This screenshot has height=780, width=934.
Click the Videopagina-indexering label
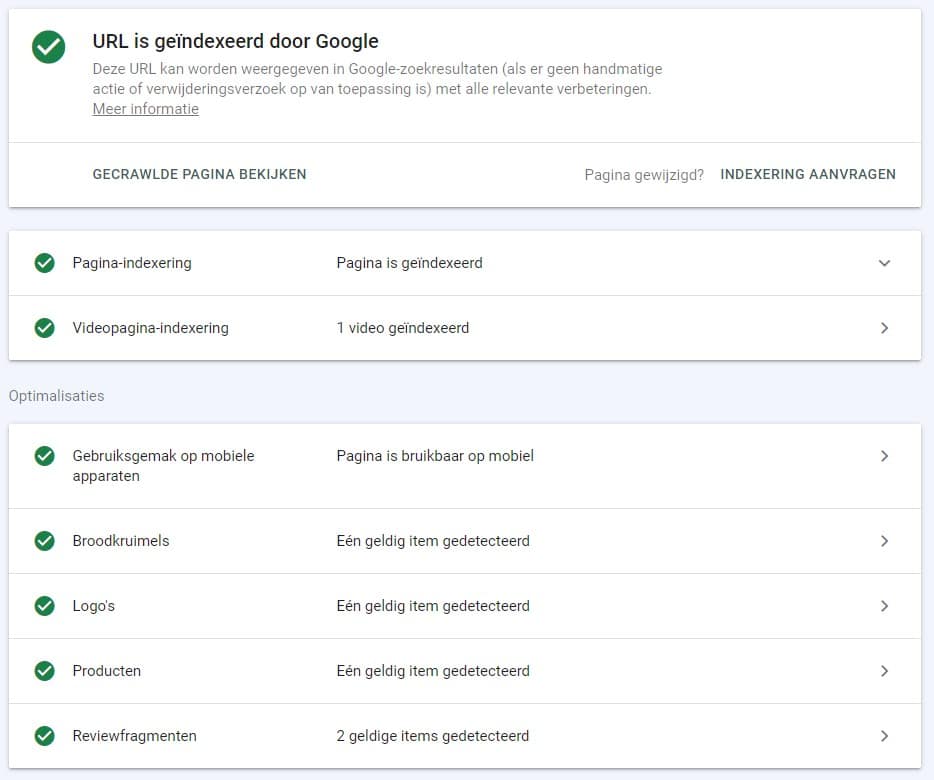(151, 328)
